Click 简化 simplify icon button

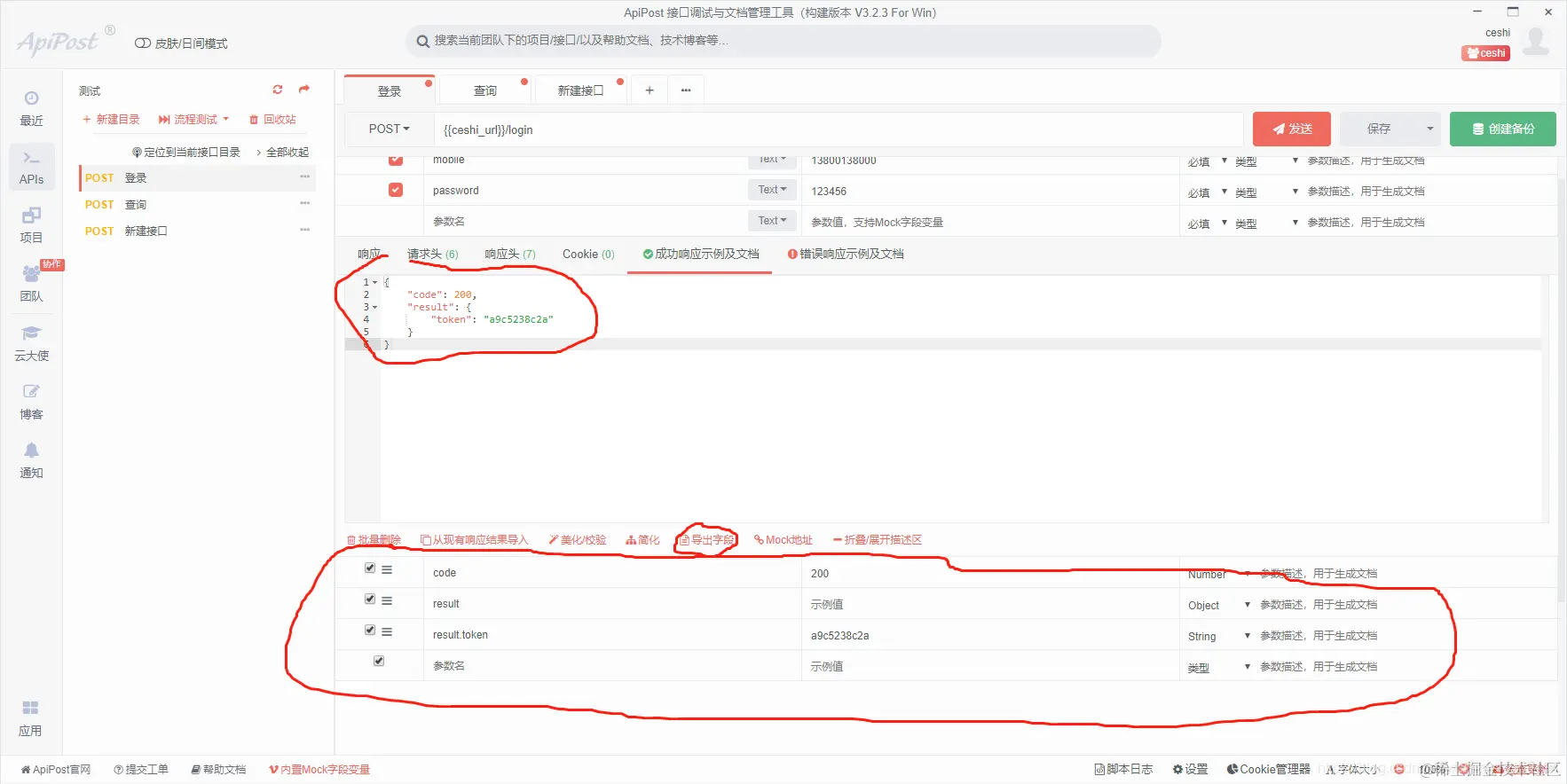tap(643, 540)
